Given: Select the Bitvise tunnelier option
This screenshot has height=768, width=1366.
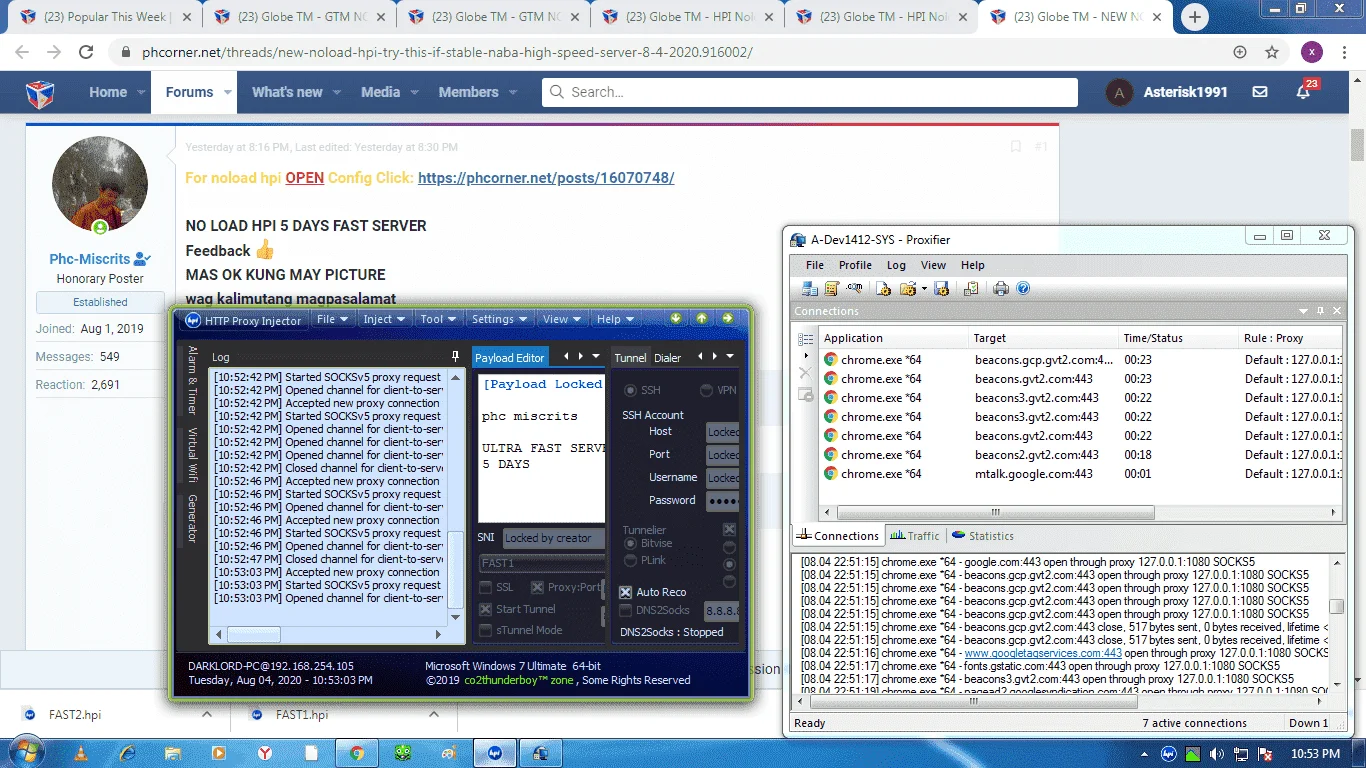Looking at the screenshot, I should (x=630, y=543).
